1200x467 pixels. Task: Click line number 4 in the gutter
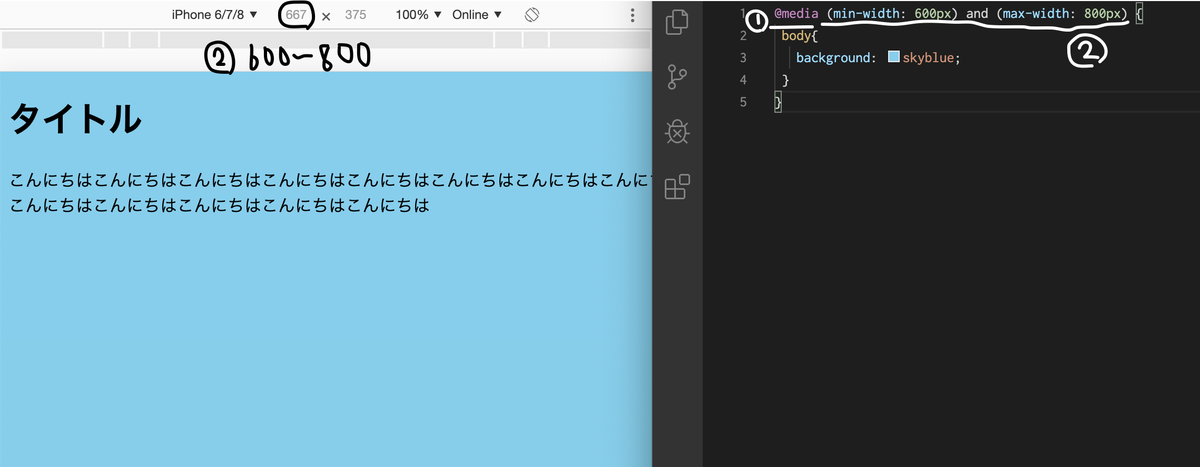coord(743,80)
